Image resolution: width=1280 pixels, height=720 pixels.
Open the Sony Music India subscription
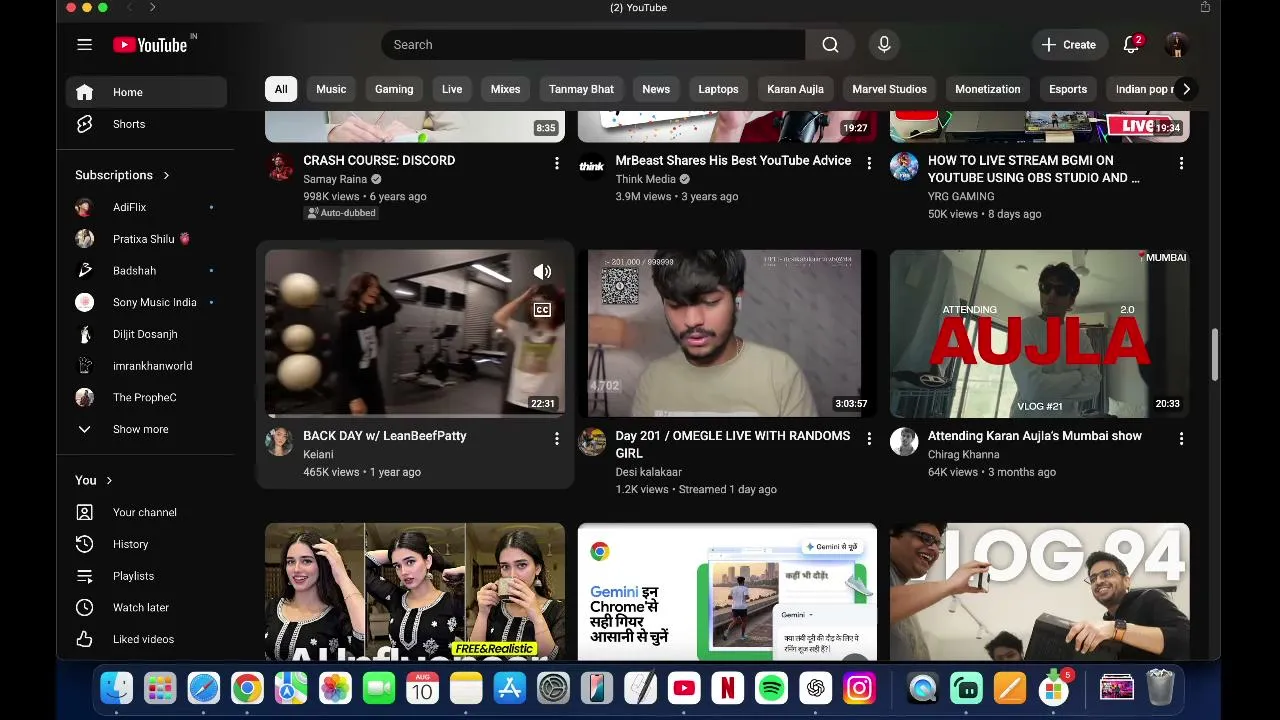146,302
